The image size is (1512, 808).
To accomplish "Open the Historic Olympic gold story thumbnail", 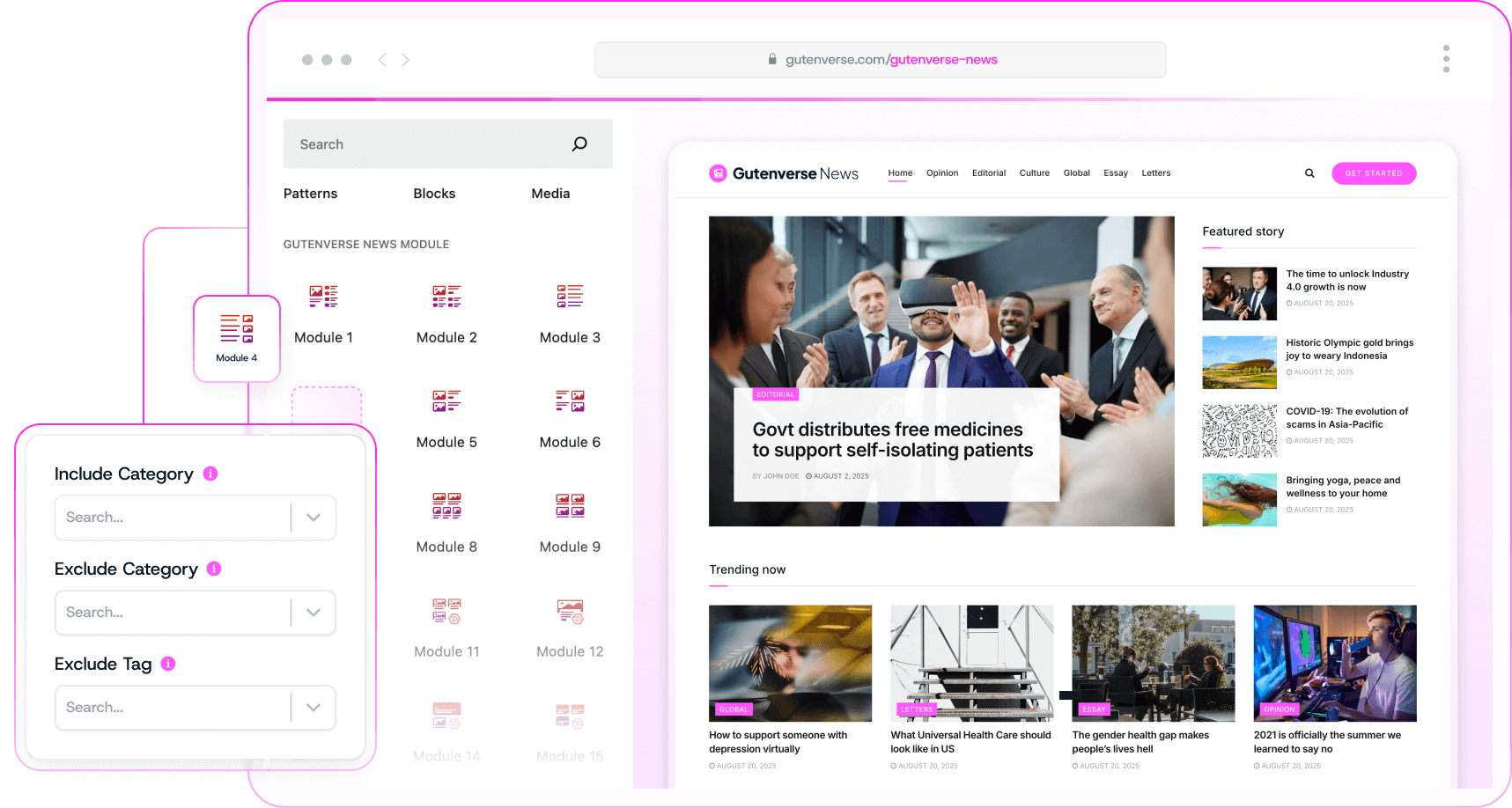I will pos(1239,363).
